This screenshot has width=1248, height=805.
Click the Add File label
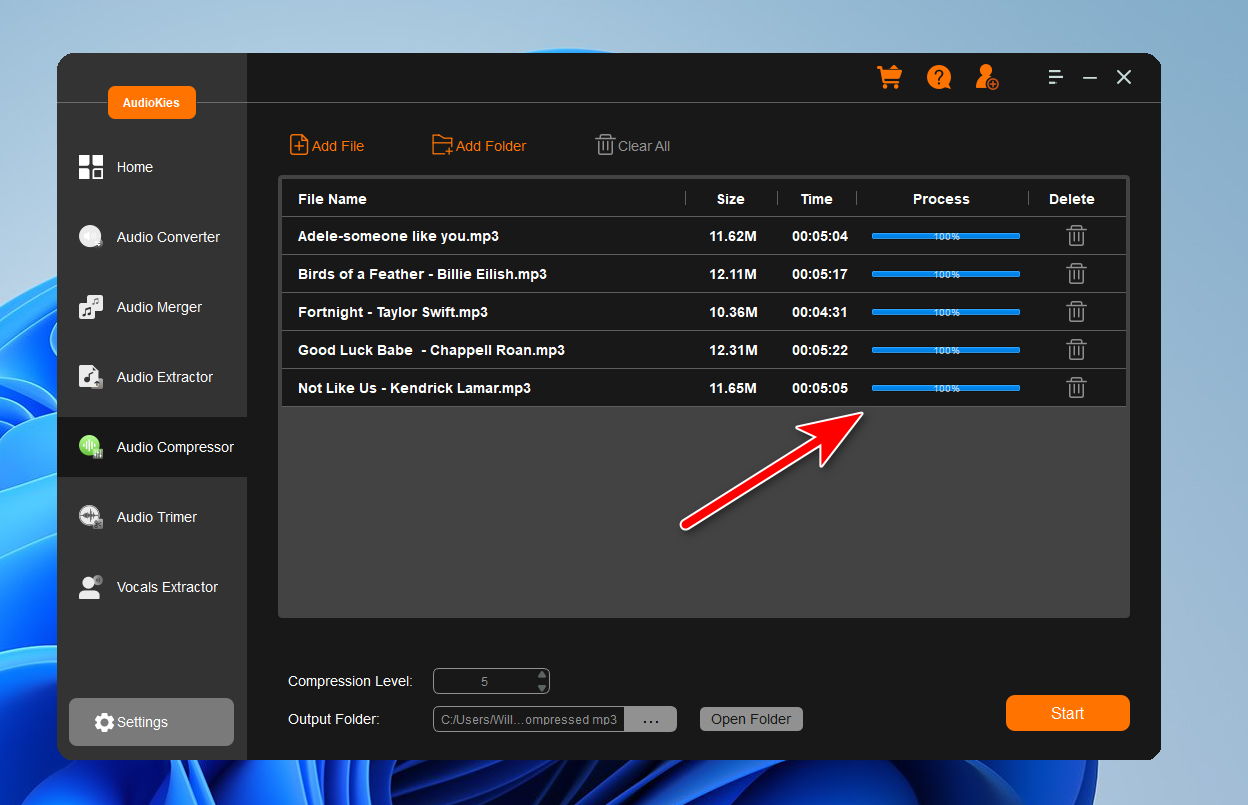pyautogui.click(x=338, y=146)
